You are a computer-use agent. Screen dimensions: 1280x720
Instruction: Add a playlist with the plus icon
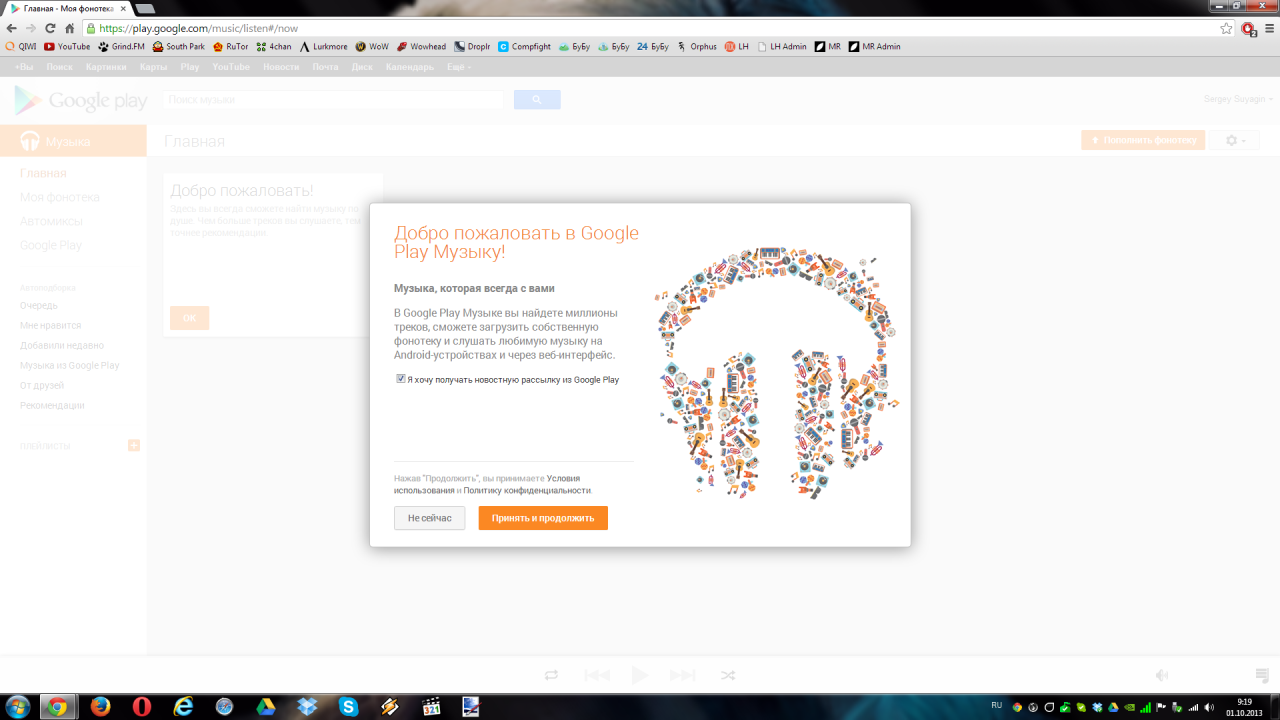point(134,445)
